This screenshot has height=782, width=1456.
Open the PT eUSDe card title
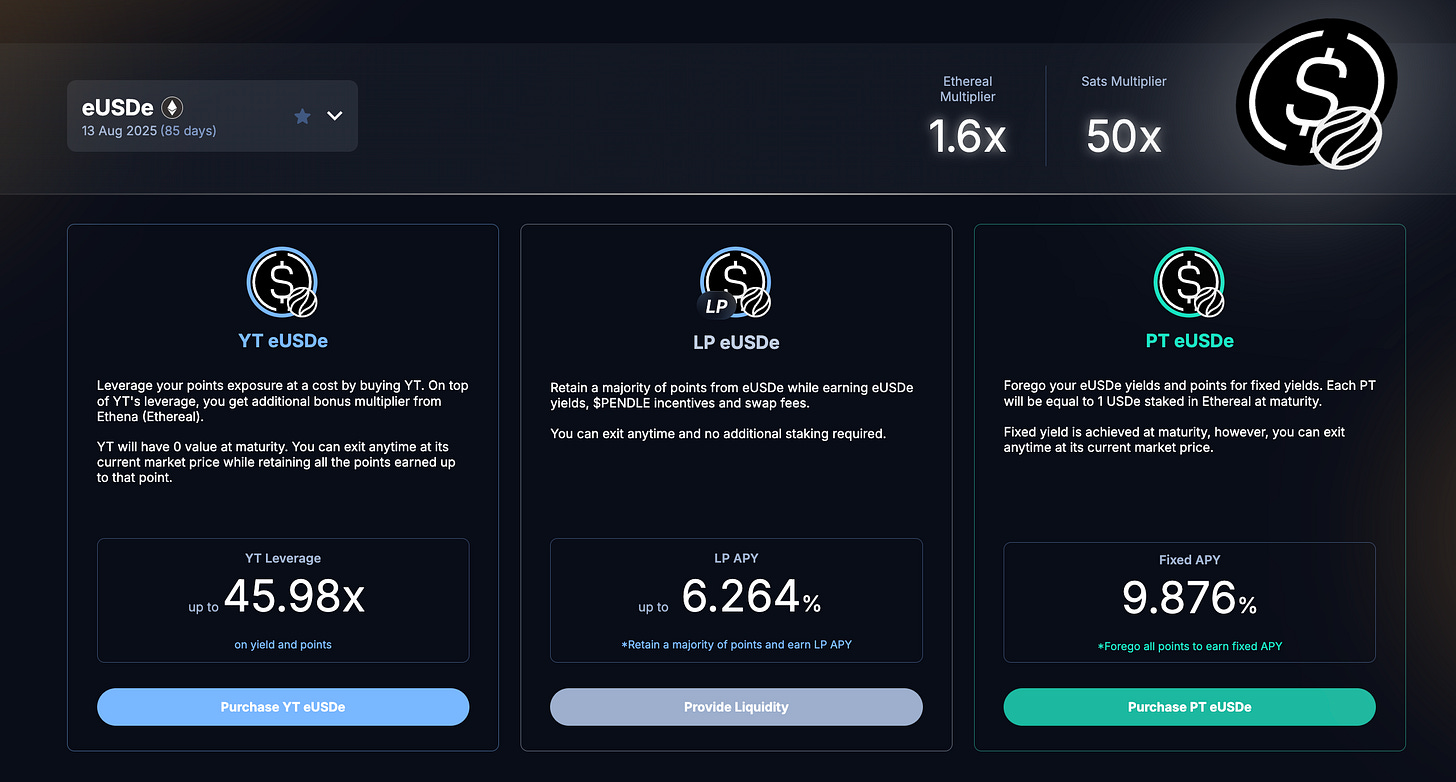pos(1190,341)
